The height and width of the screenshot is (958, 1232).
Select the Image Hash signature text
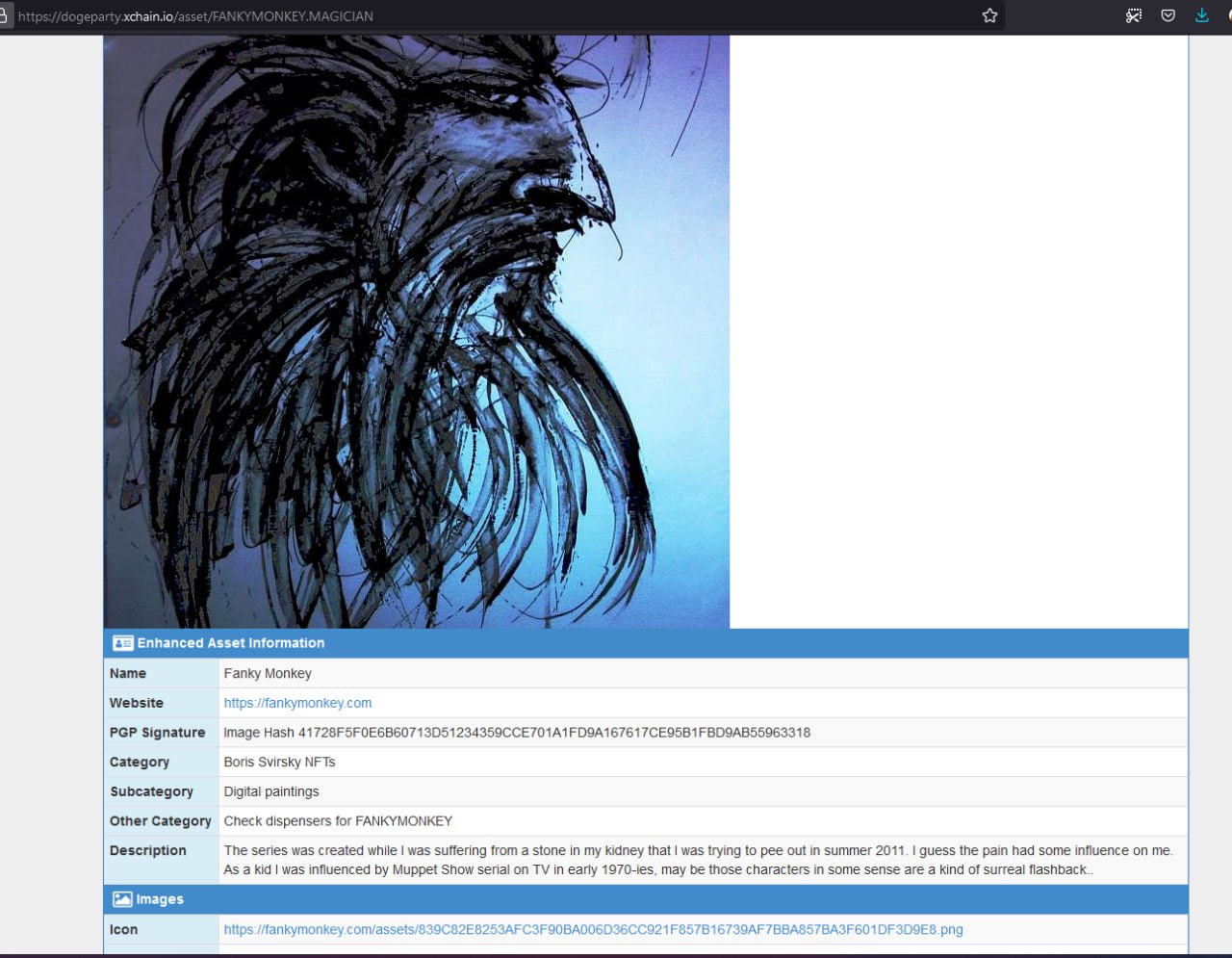517,733
